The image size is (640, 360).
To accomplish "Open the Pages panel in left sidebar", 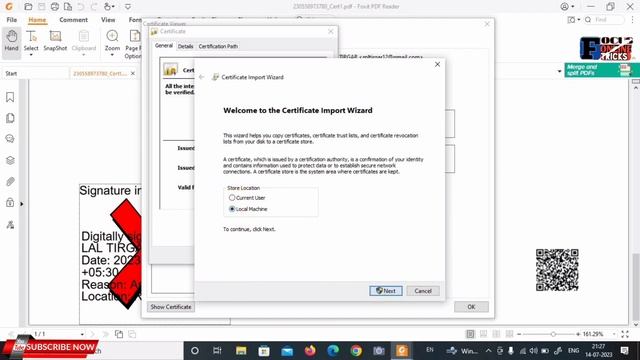I will [10, 118].
